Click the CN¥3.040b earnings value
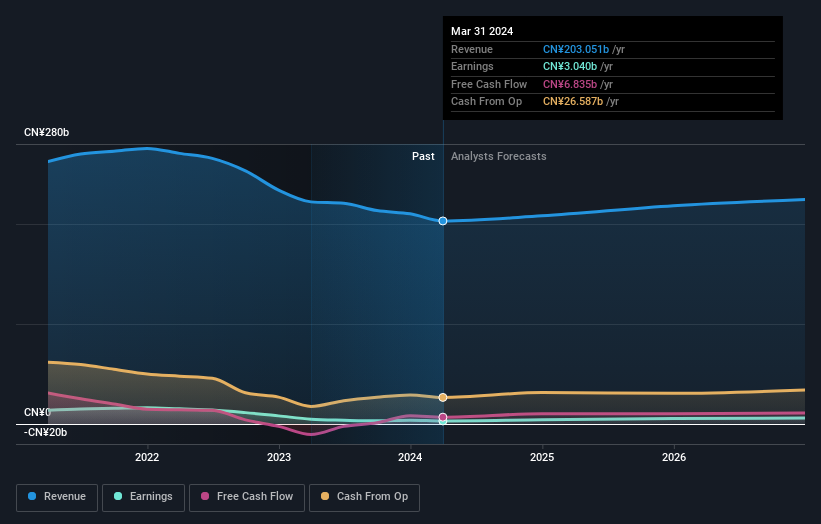The width and height of the screenshot is (821, 524). click(x=570, y=66)
